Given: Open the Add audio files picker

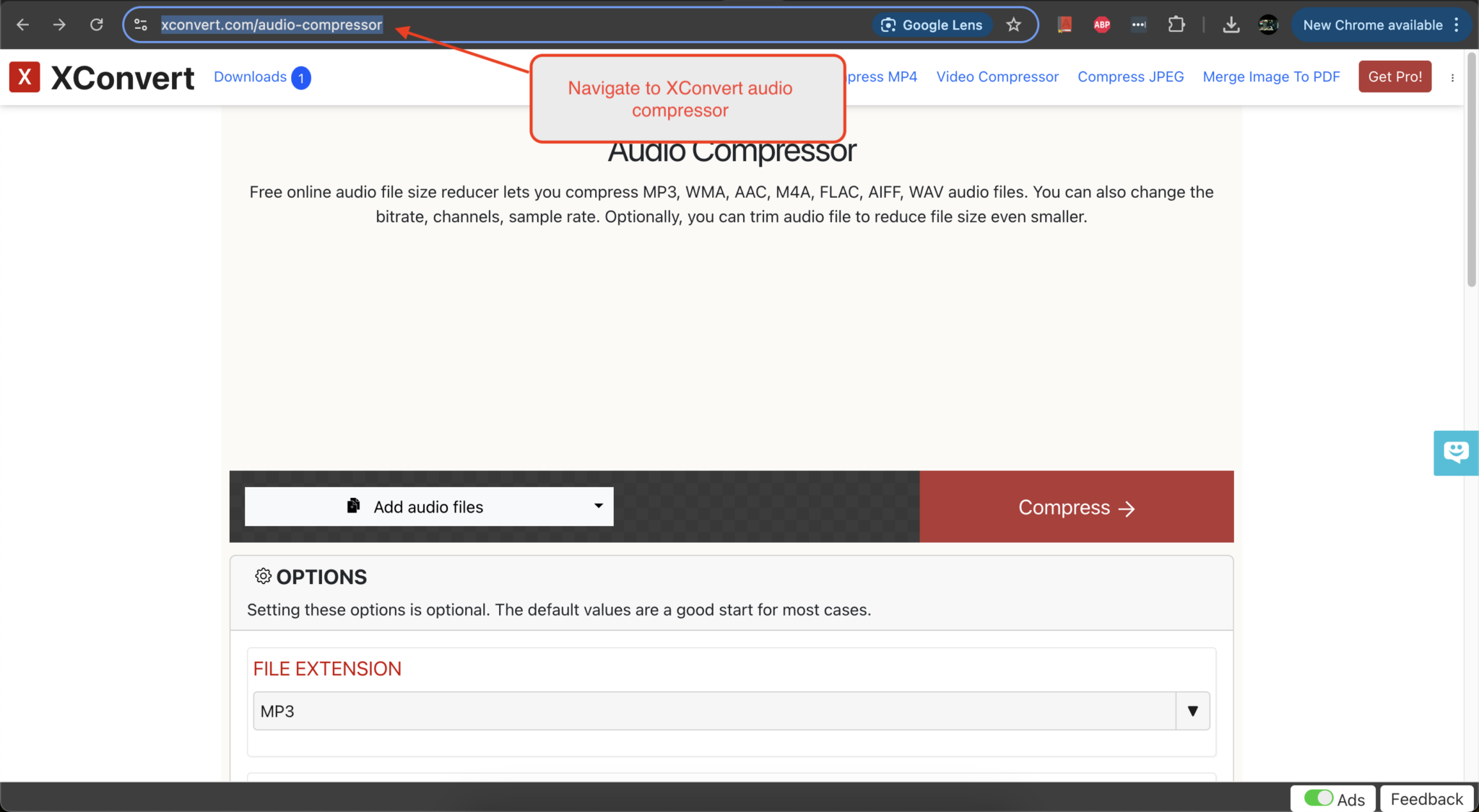Looking at the screenshot, I should (428, 506).
